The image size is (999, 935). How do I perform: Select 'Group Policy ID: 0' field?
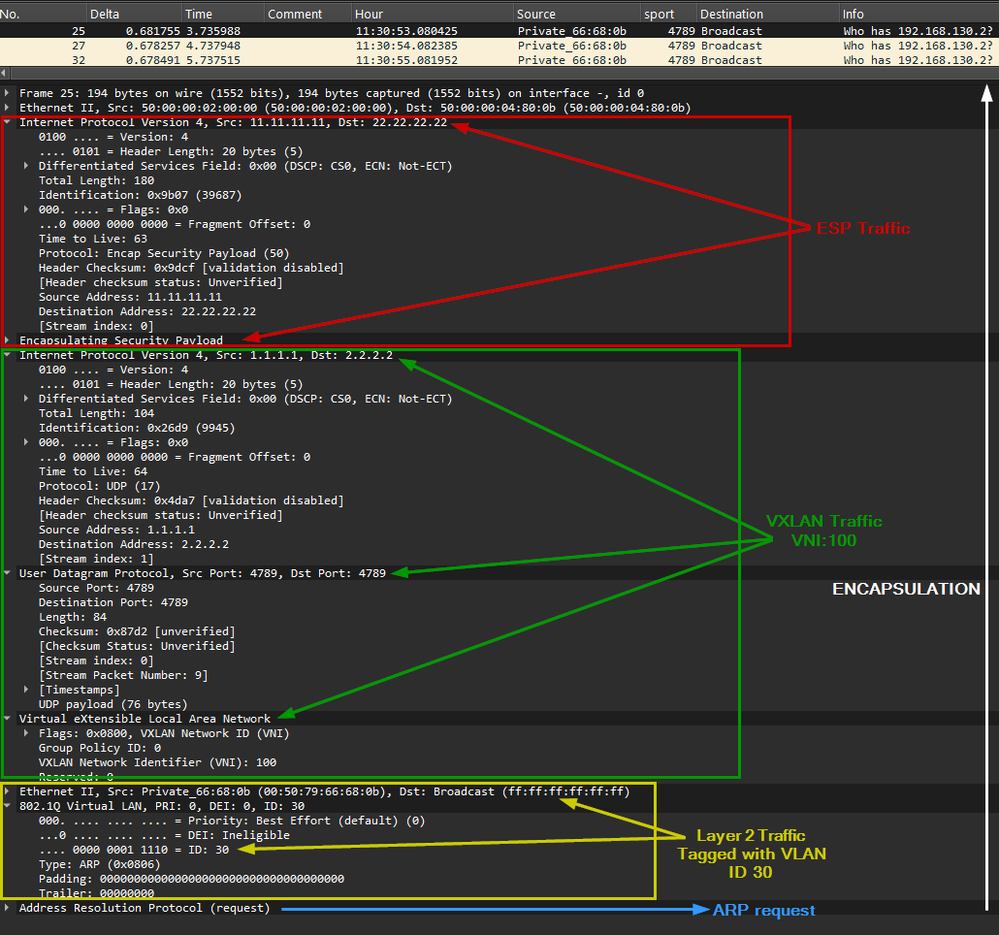99,748
